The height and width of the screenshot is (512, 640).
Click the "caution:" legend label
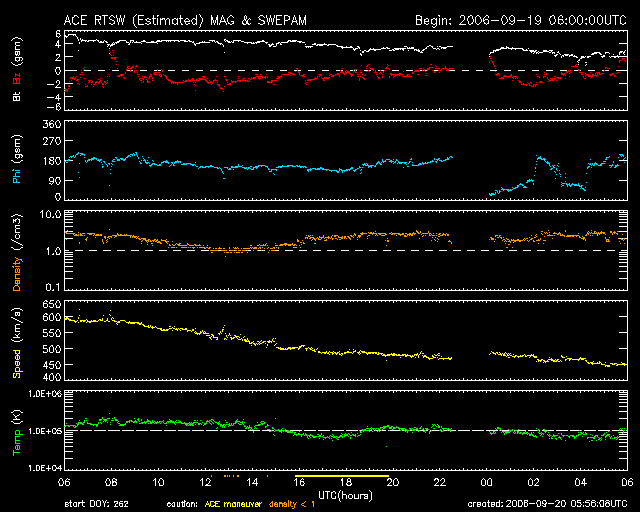point(182,504)
